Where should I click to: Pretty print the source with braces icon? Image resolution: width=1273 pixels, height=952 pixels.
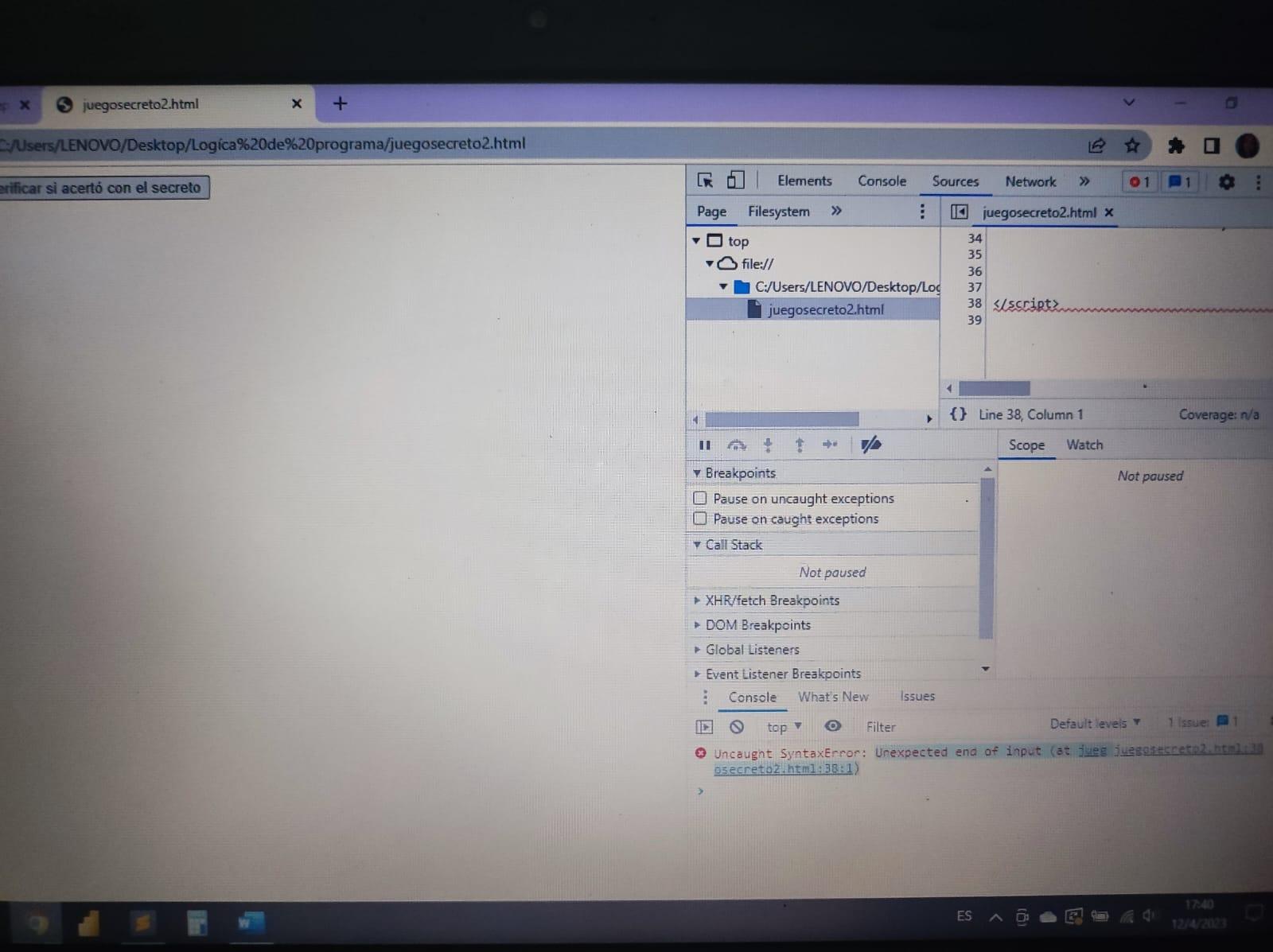point(959,414)
